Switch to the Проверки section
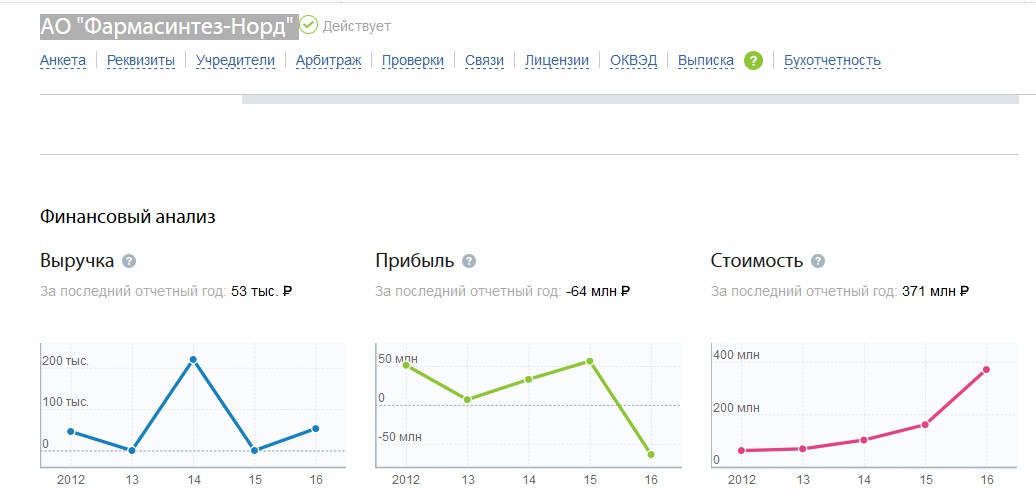 (x=413, y=61)
